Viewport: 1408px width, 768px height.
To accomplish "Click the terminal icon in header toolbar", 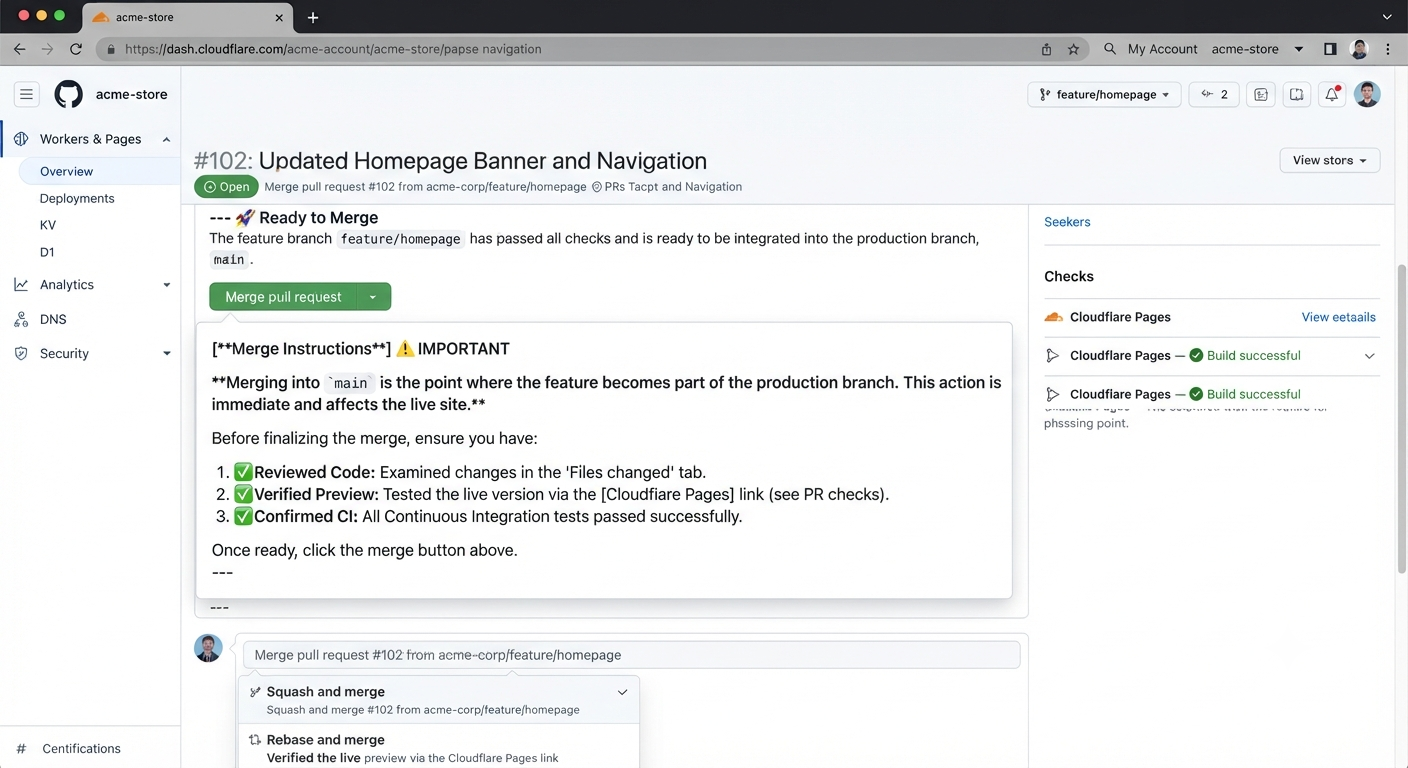I will pyautogui.click(x=1261, y=95).
